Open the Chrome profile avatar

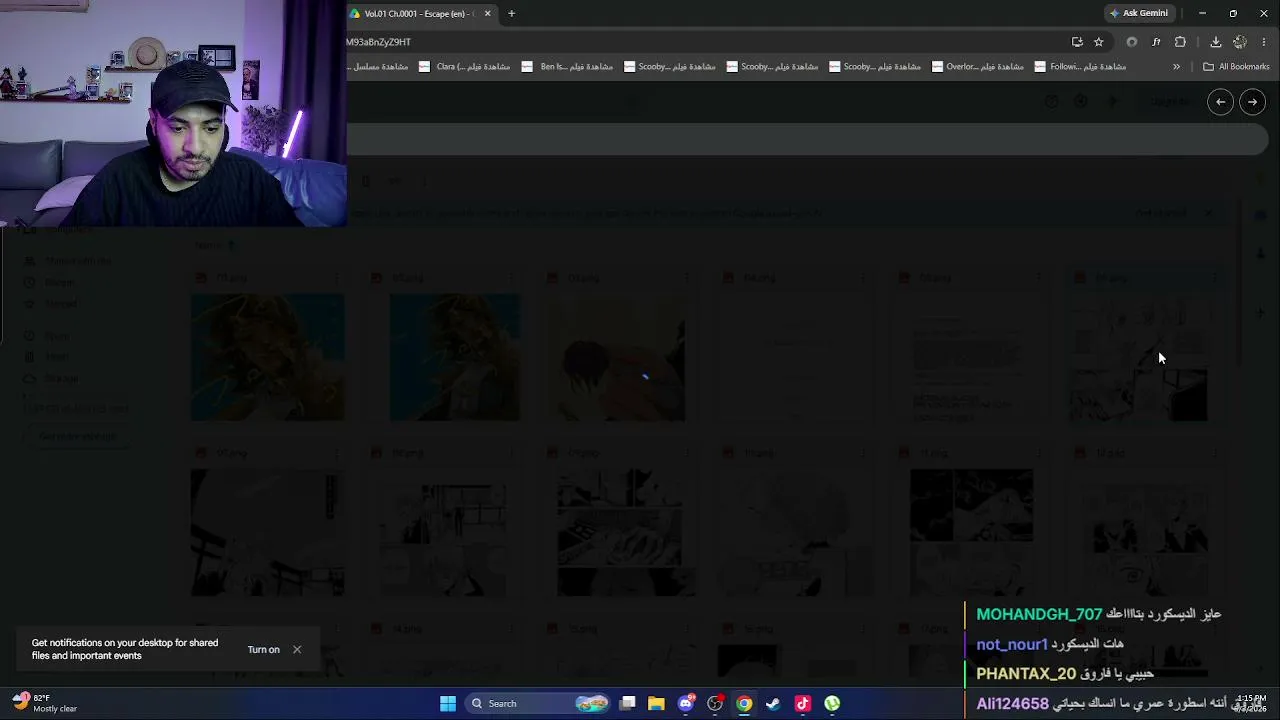1240,42
